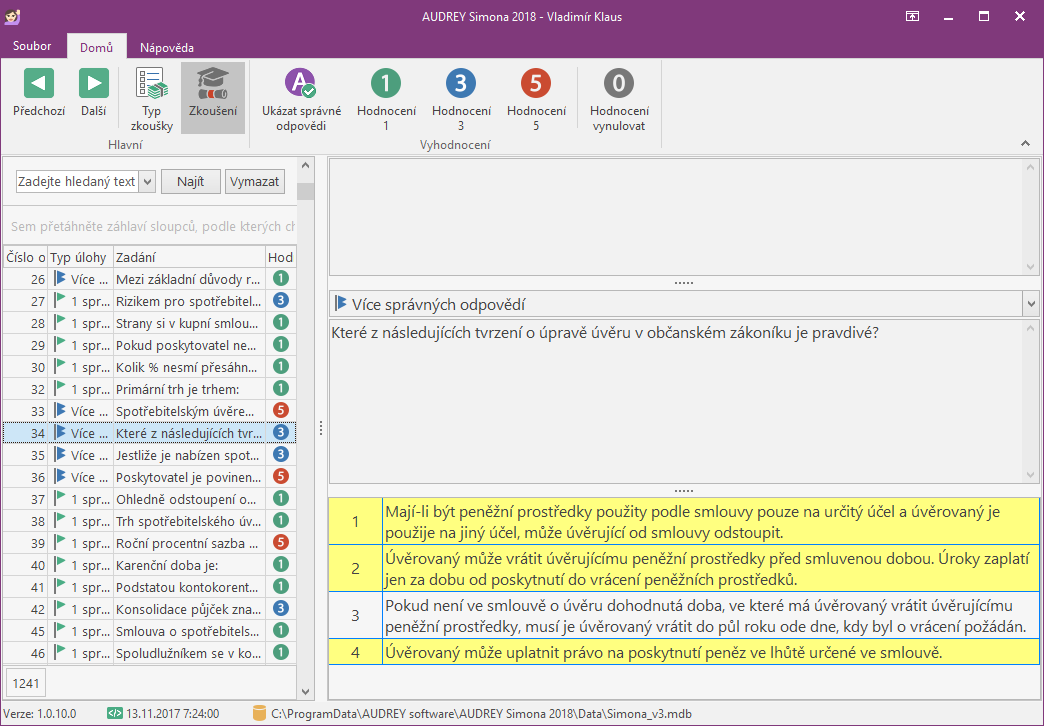Sort by the Zadání column header
This screenshot has height=726, width=1044.
pos(188,257)
